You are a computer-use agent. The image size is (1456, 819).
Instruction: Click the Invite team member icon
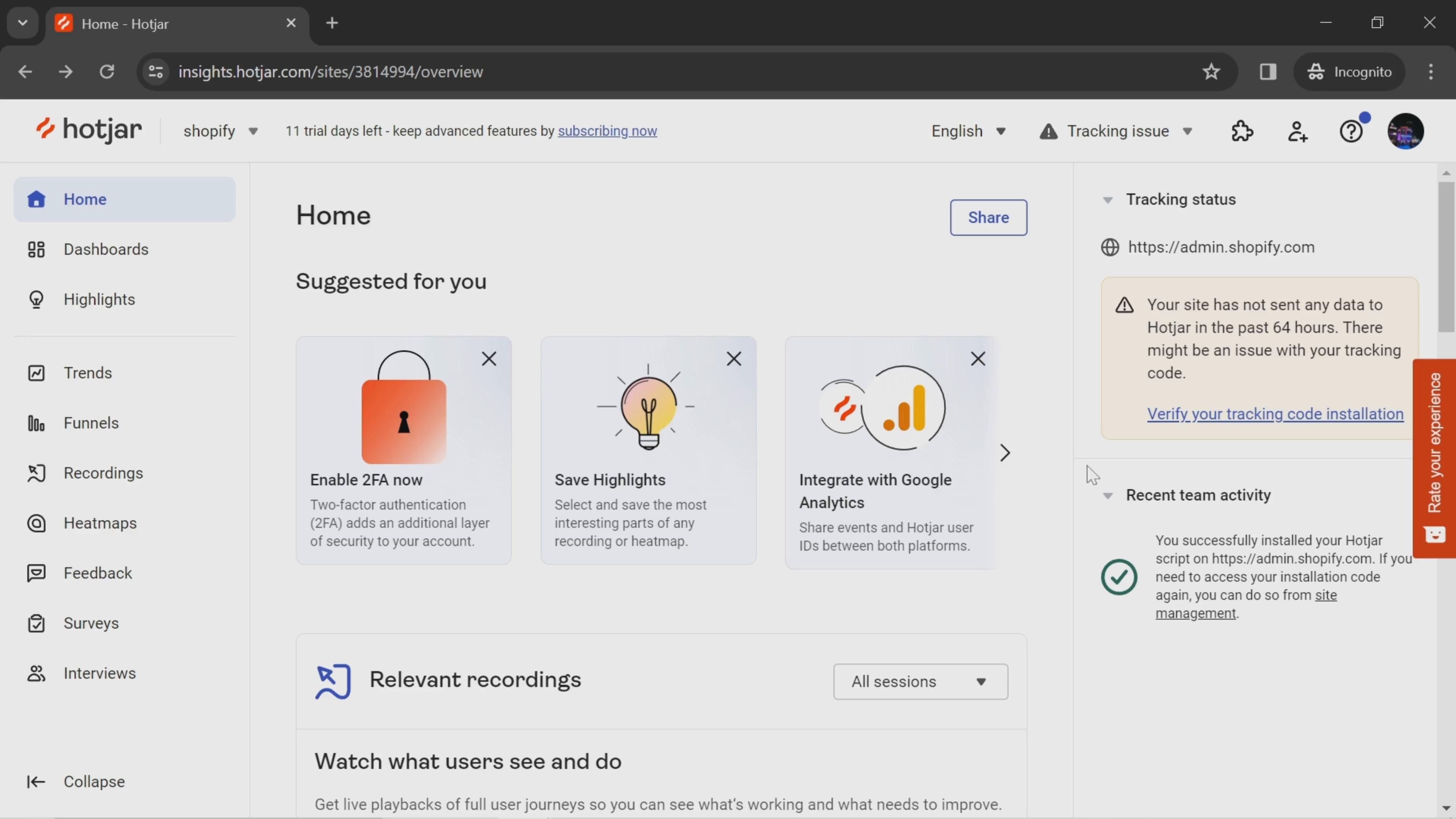(x=1298, y=130)
